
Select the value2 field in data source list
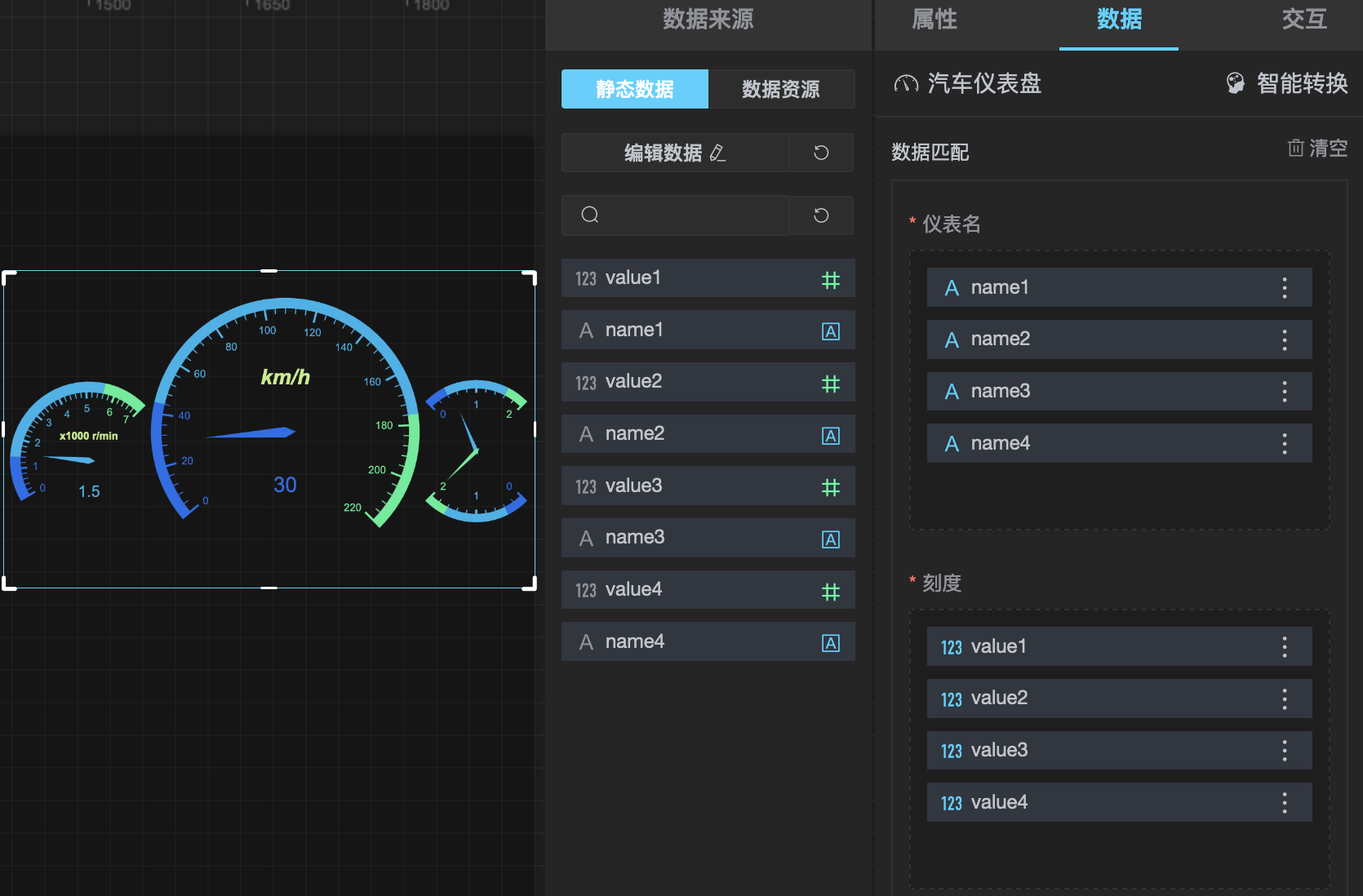pos(708,382)
